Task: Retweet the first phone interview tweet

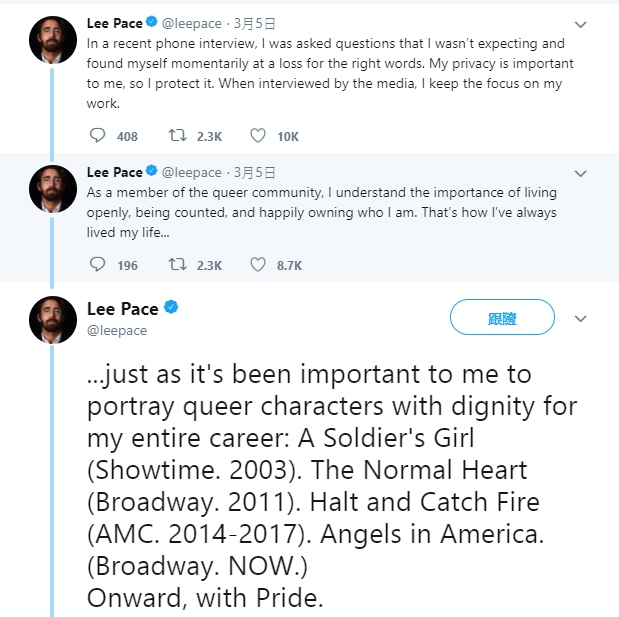Action: pyautogui.click(x=177, y=136)
